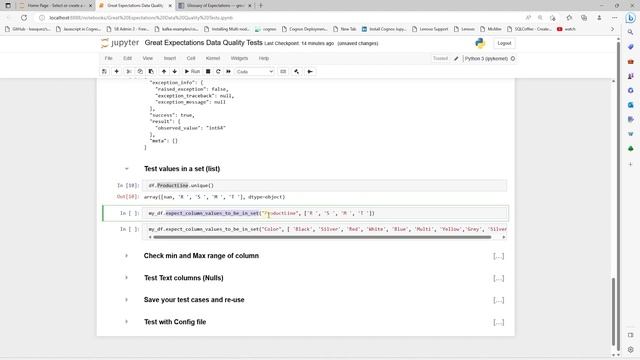The height and width of the screenshot is (360, 640).
Task: Insert a cell below with plus icon
Action: click(116, 71)
